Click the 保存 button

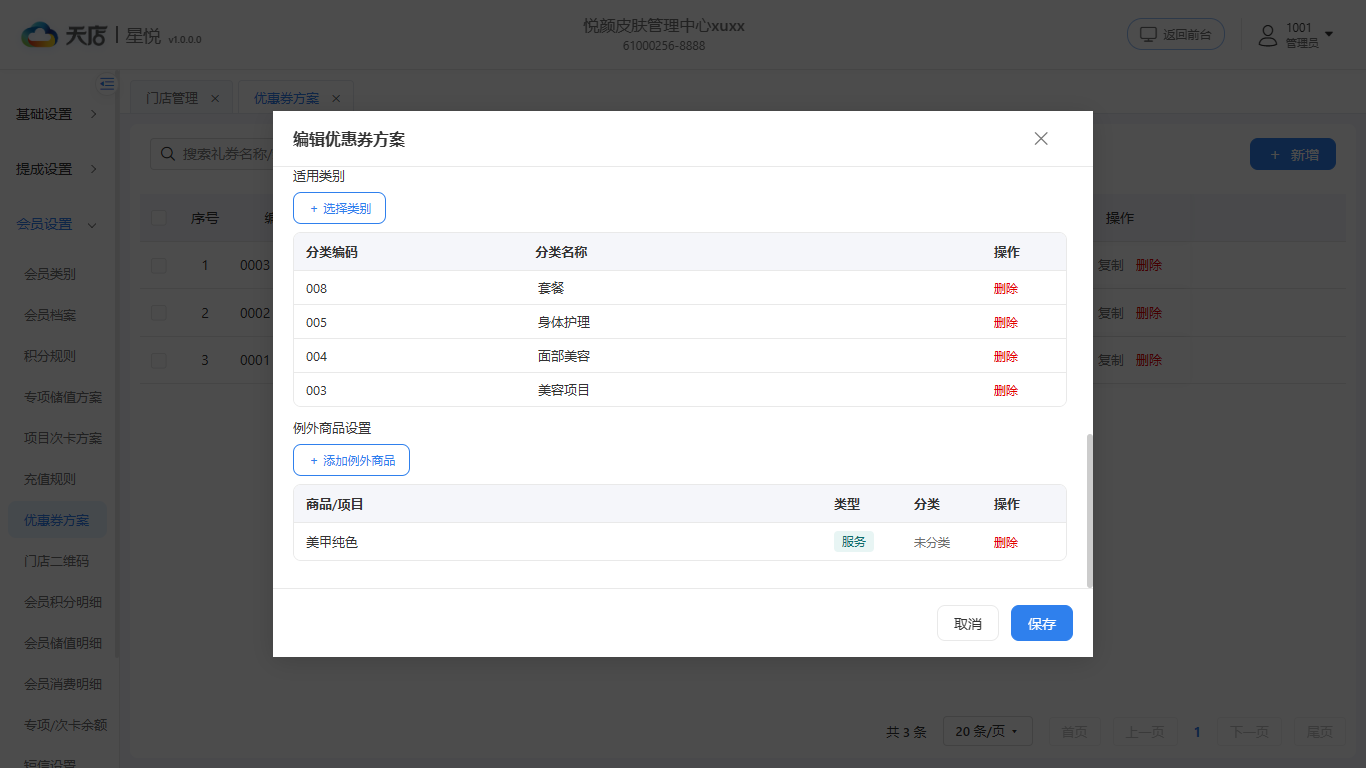click(1042, 623)
